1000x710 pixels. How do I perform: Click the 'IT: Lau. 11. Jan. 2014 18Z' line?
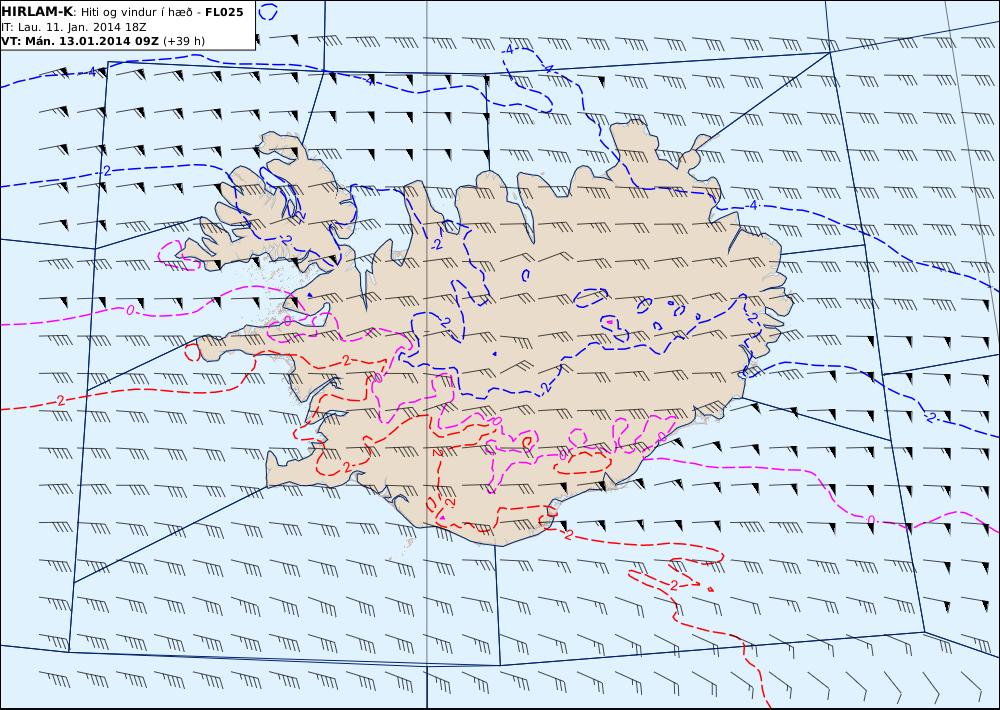(73, 27)
